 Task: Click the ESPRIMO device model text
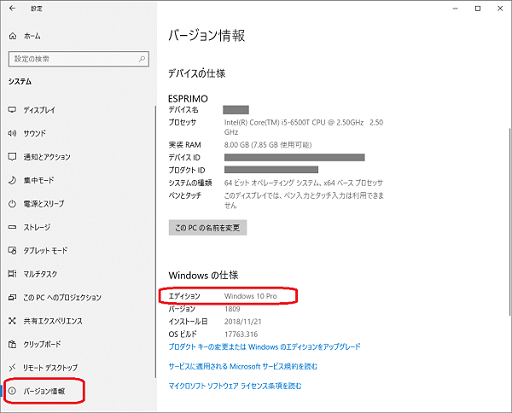pos(188,99)
